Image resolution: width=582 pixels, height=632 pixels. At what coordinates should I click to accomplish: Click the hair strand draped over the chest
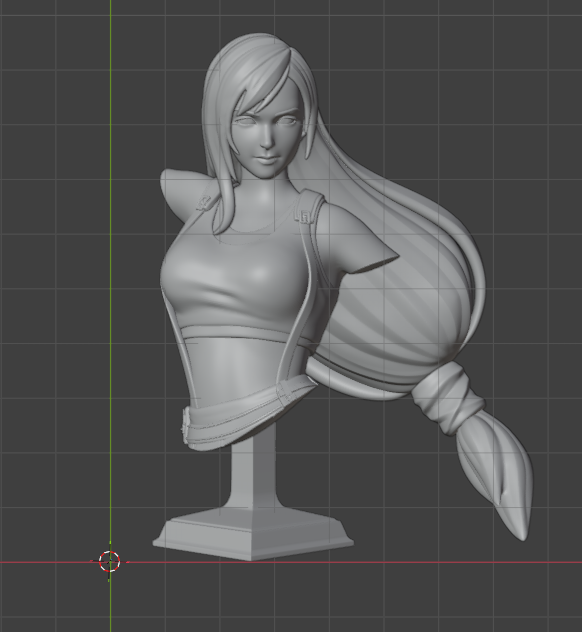pyautogui.click(x=226, y=204)
